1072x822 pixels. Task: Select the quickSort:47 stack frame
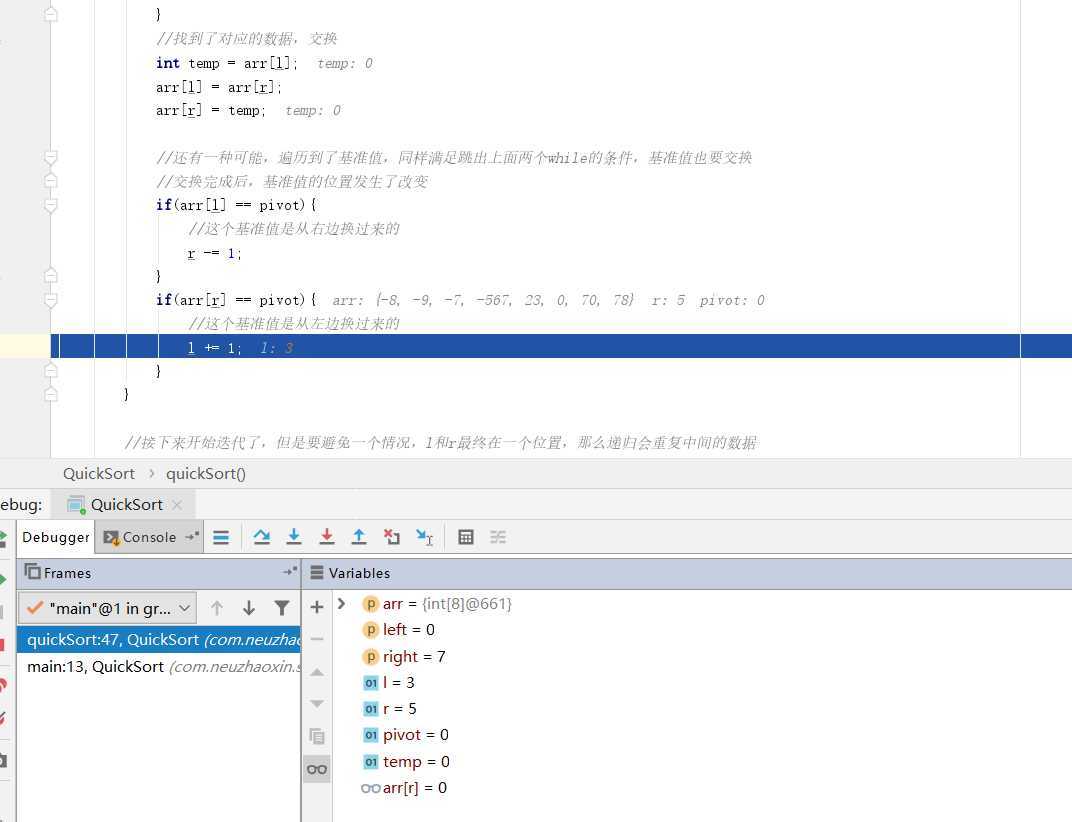tap(159, 639)
